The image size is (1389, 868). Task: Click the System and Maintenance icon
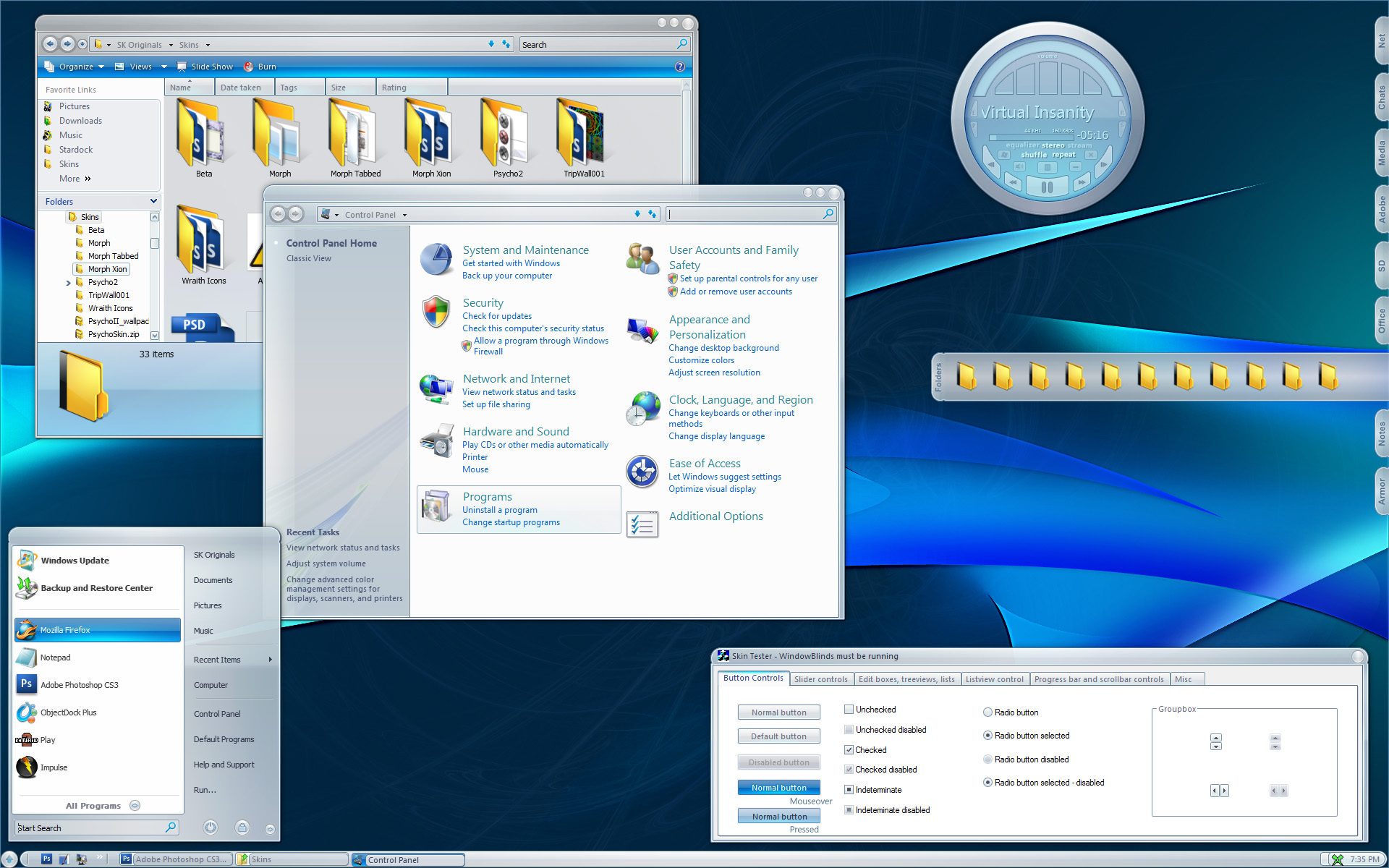[436, 260]
